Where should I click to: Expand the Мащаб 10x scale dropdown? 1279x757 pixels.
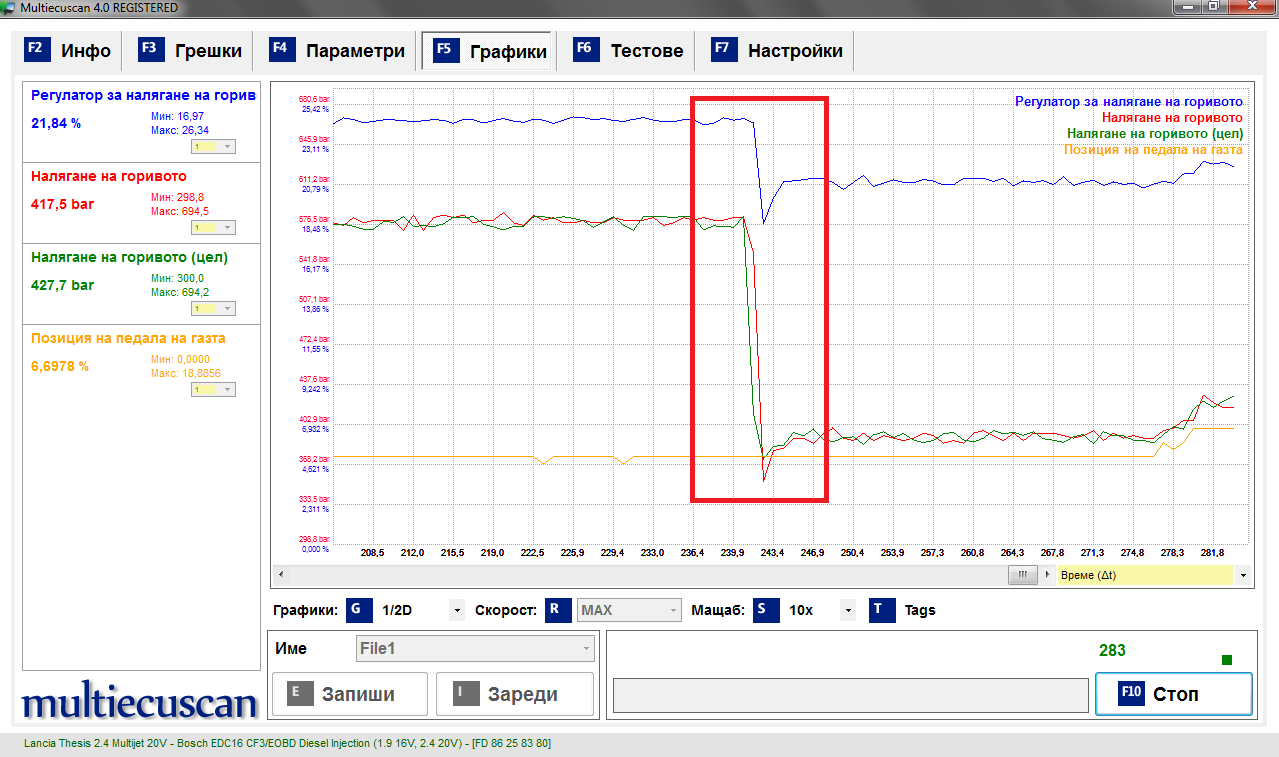click(x=848, y=610)
